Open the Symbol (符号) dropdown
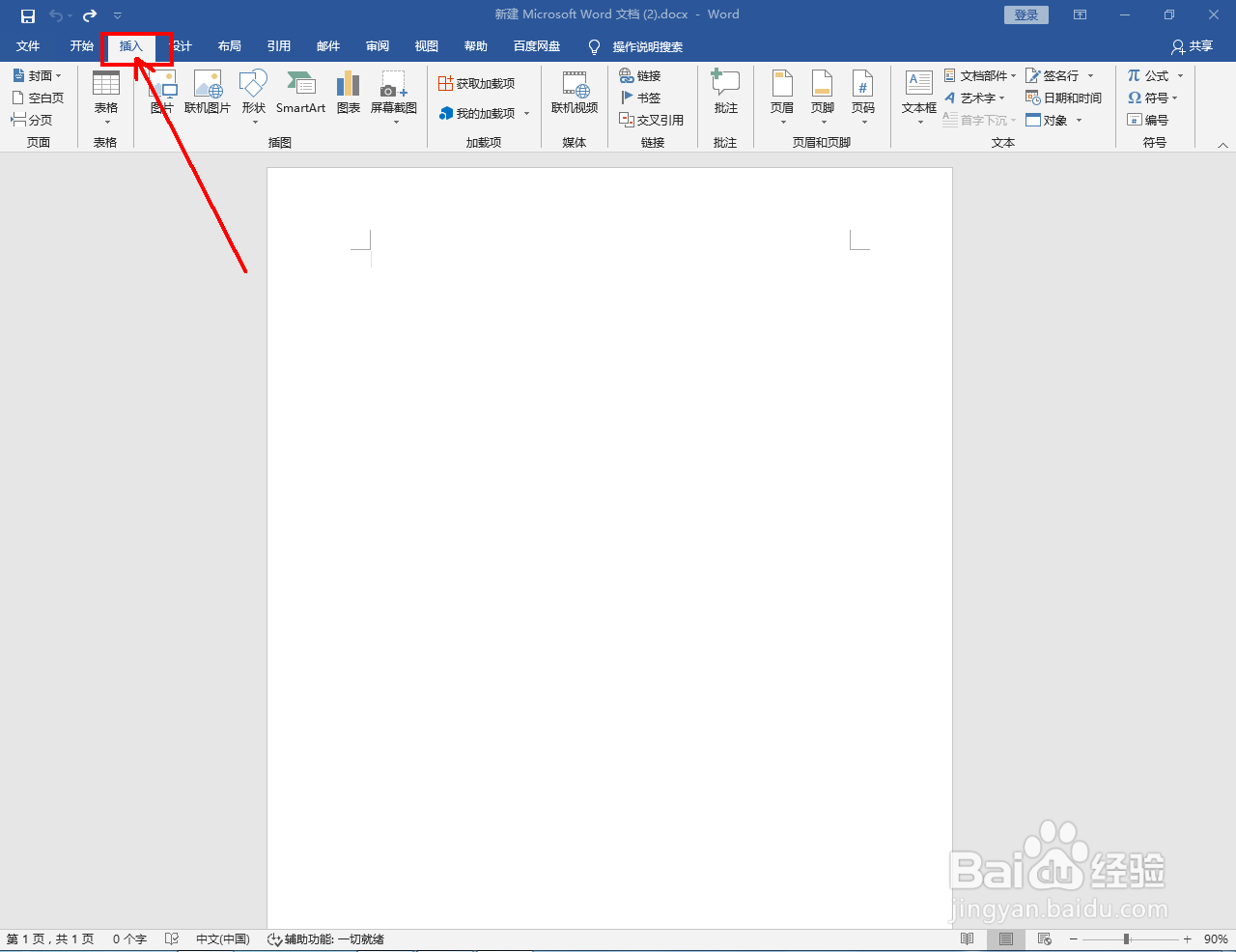The width and height of the screenshot is (1236, 952). tap(1153, 98)
